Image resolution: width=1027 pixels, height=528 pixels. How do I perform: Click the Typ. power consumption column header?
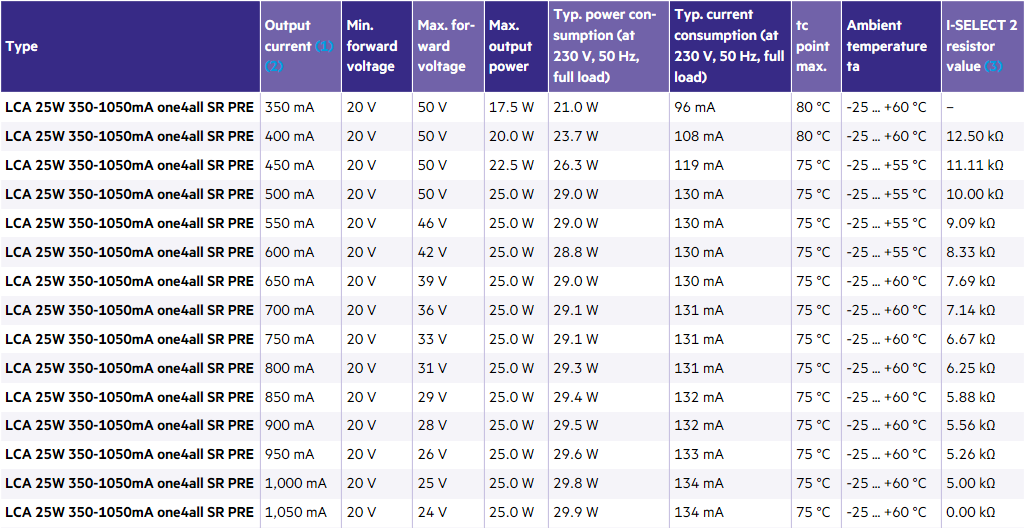[609, 47]
